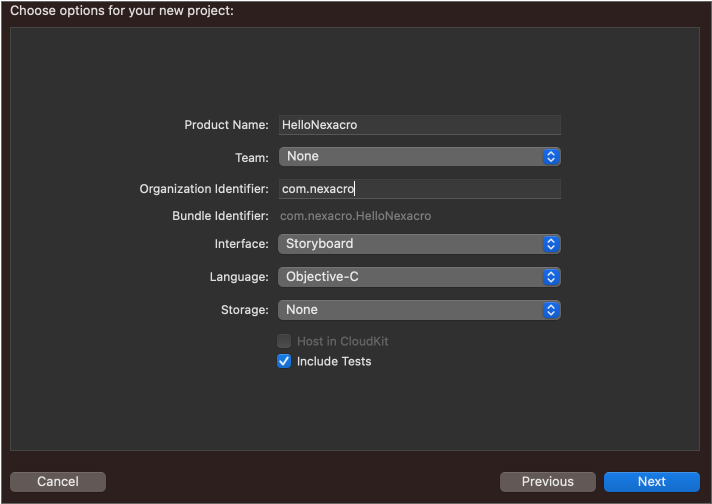The height and width of the screenshot is (504, 712).
Task: Go back with the Previous button
Action: coord(547,482)
